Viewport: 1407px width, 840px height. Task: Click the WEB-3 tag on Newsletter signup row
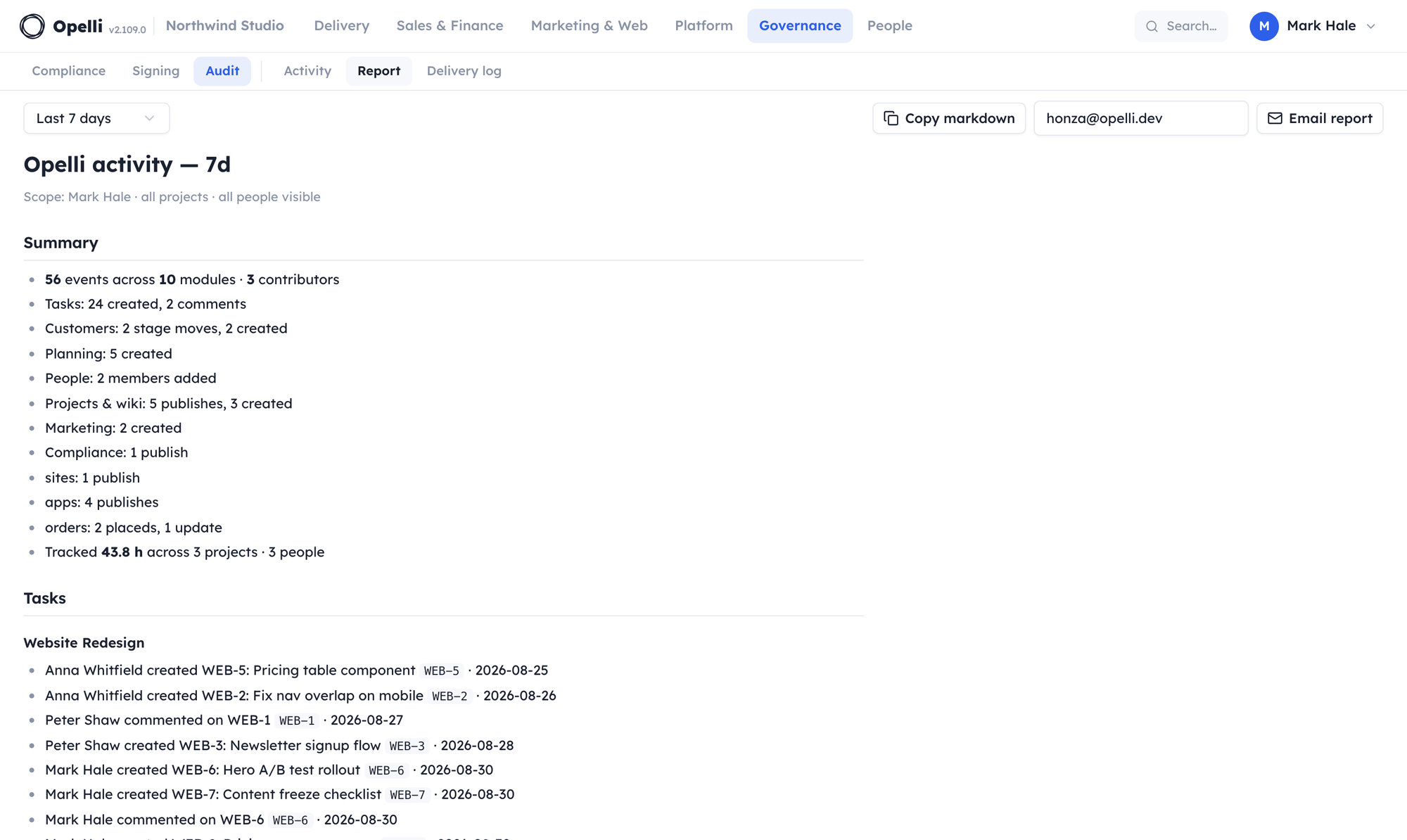(x=407, y=746)
